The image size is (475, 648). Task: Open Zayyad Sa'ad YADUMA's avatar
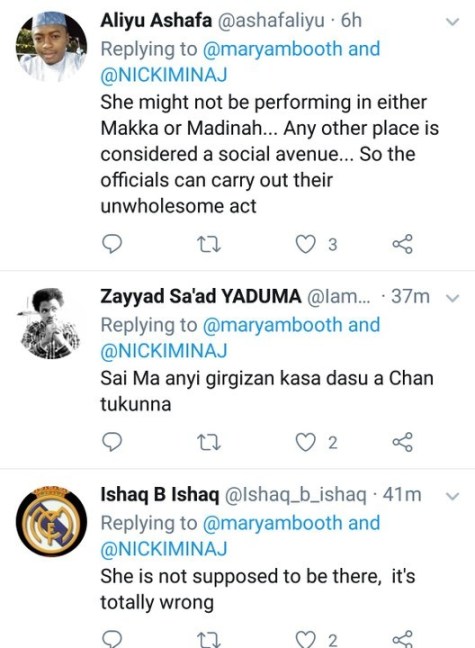(x=52, y=323)
